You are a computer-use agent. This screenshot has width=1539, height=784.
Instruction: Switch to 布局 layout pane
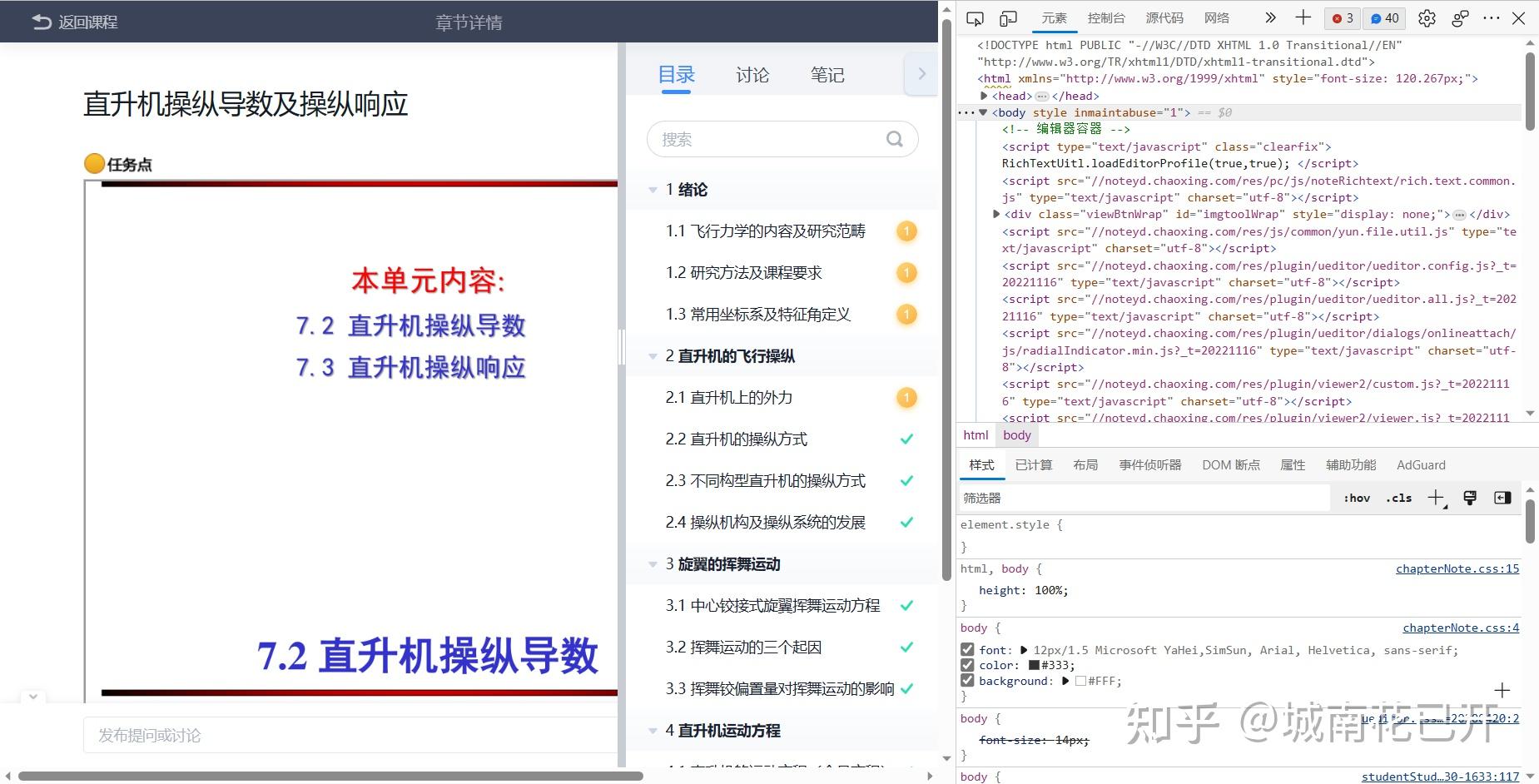(x=1085, y=465)
